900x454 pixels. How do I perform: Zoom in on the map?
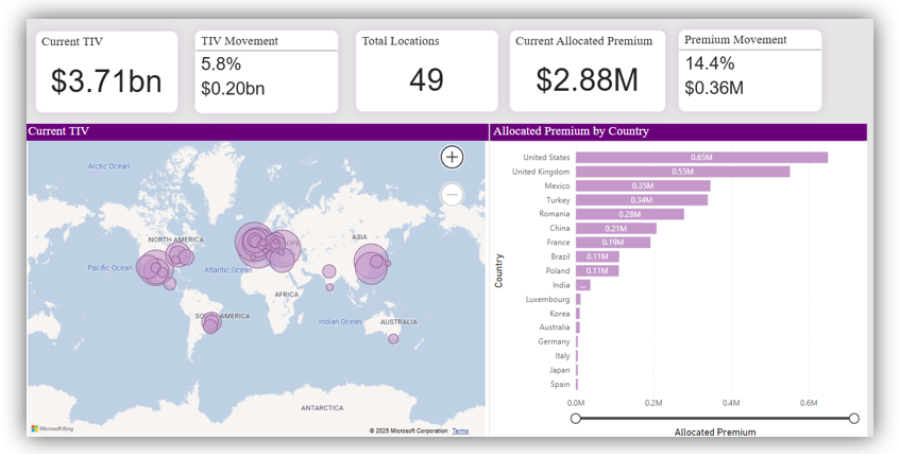point(452,157)
